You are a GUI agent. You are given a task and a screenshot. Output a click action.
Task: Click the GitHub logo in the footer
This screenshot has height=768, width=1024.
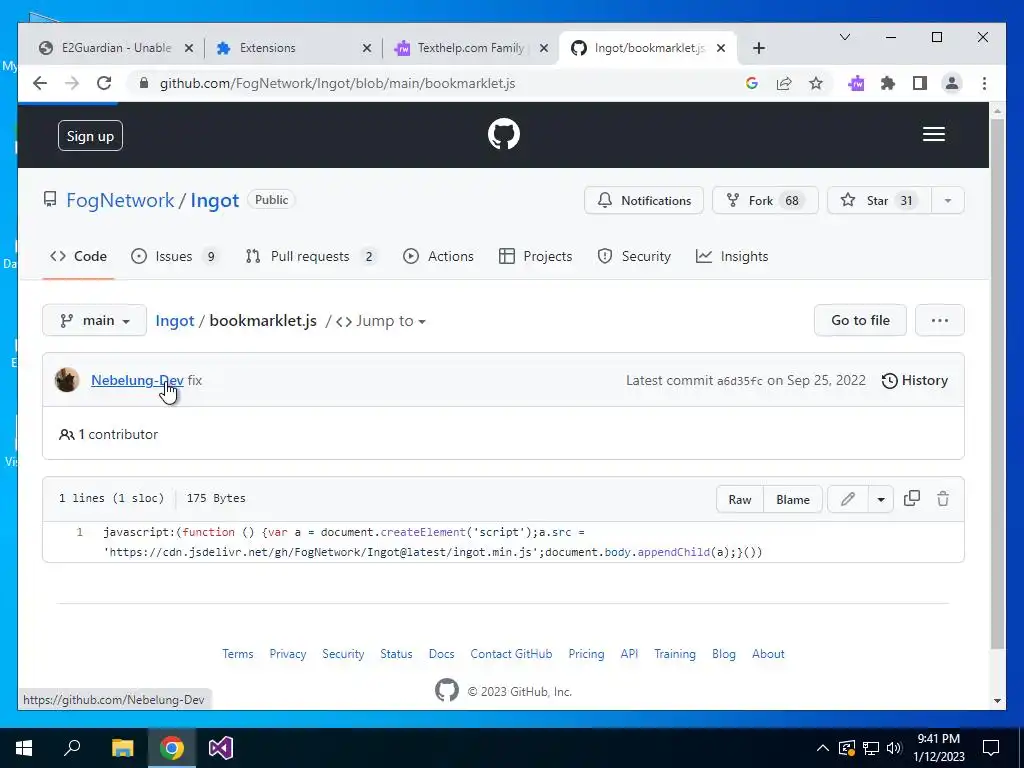point(447,690)
